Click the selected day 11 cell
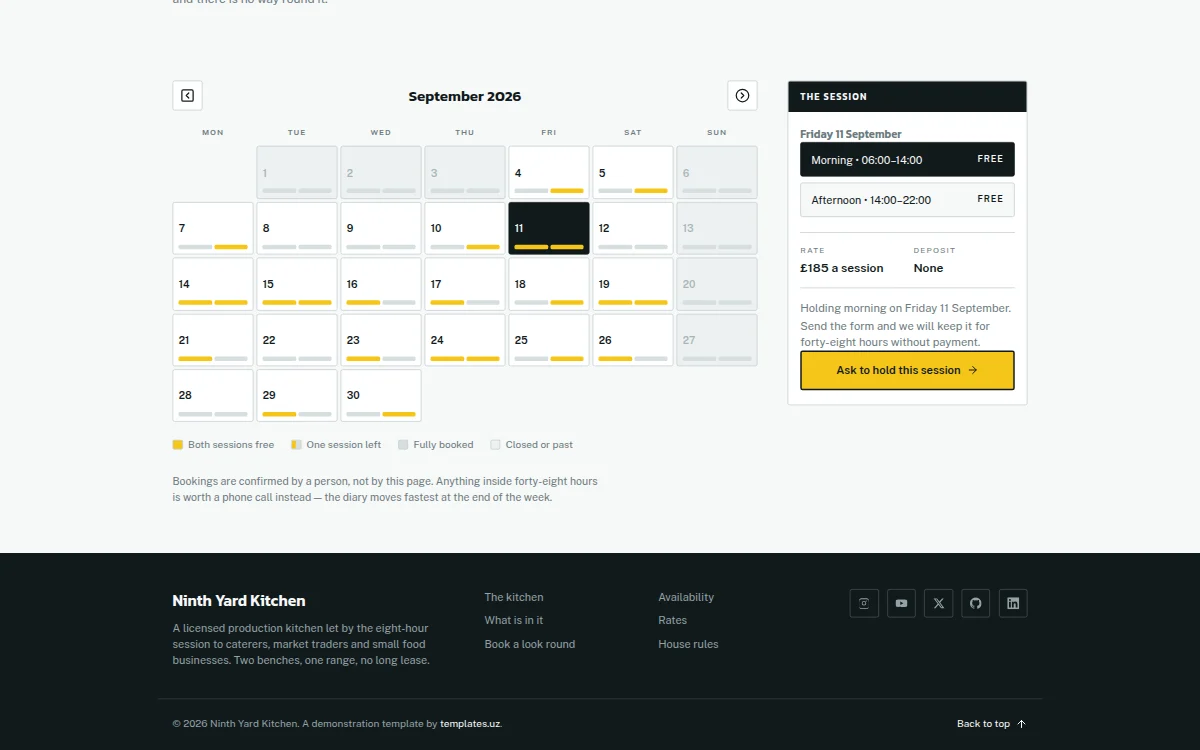The width and height of the screenshot is (1200, 750). pos(549,228)
